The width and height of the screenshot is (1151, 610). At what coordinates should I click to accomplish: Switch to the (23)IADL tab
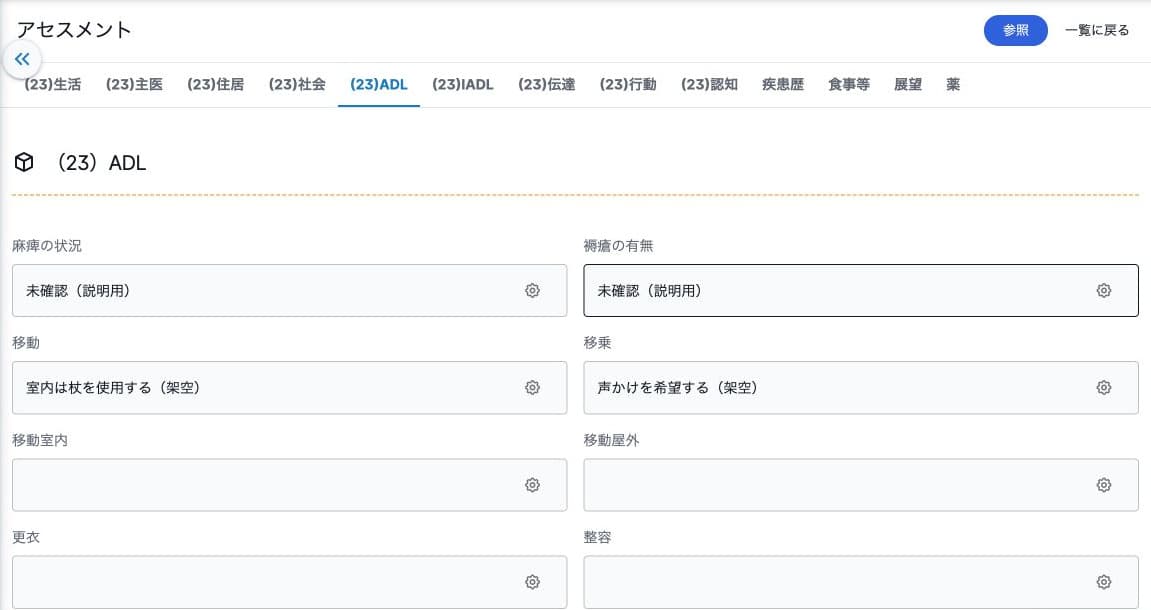(x=462, y=84)
